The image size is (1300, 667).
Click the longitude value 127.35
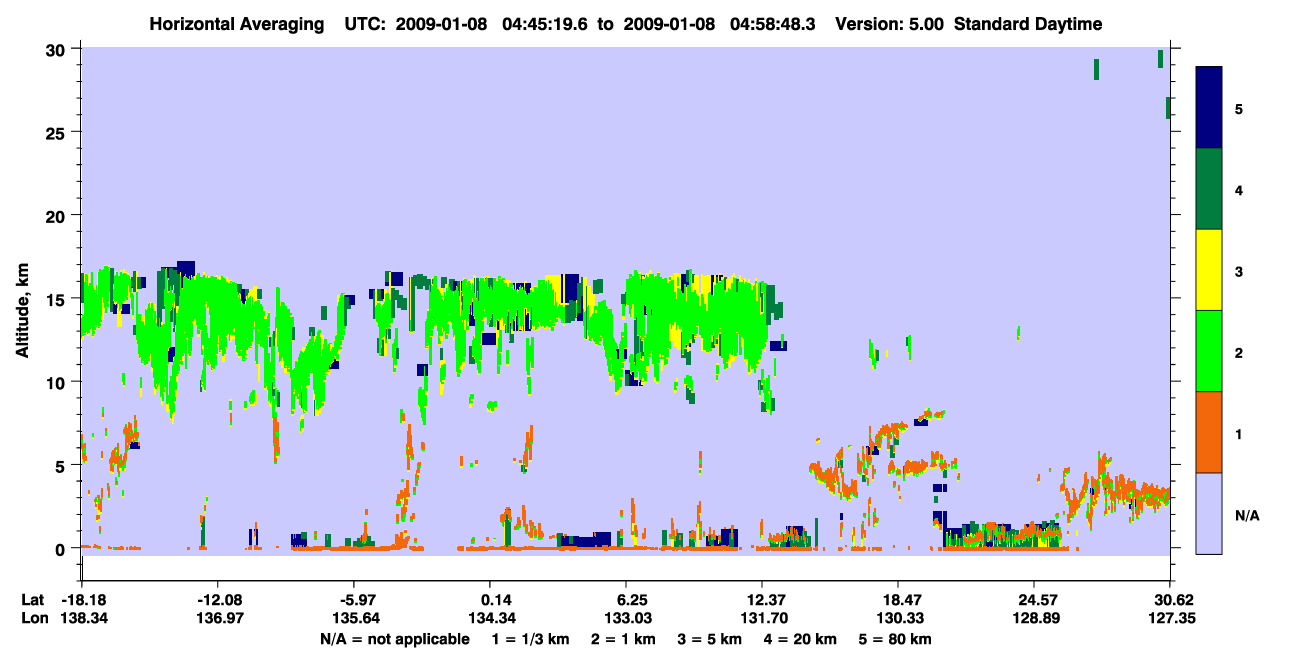click(x=1170, y=619)
